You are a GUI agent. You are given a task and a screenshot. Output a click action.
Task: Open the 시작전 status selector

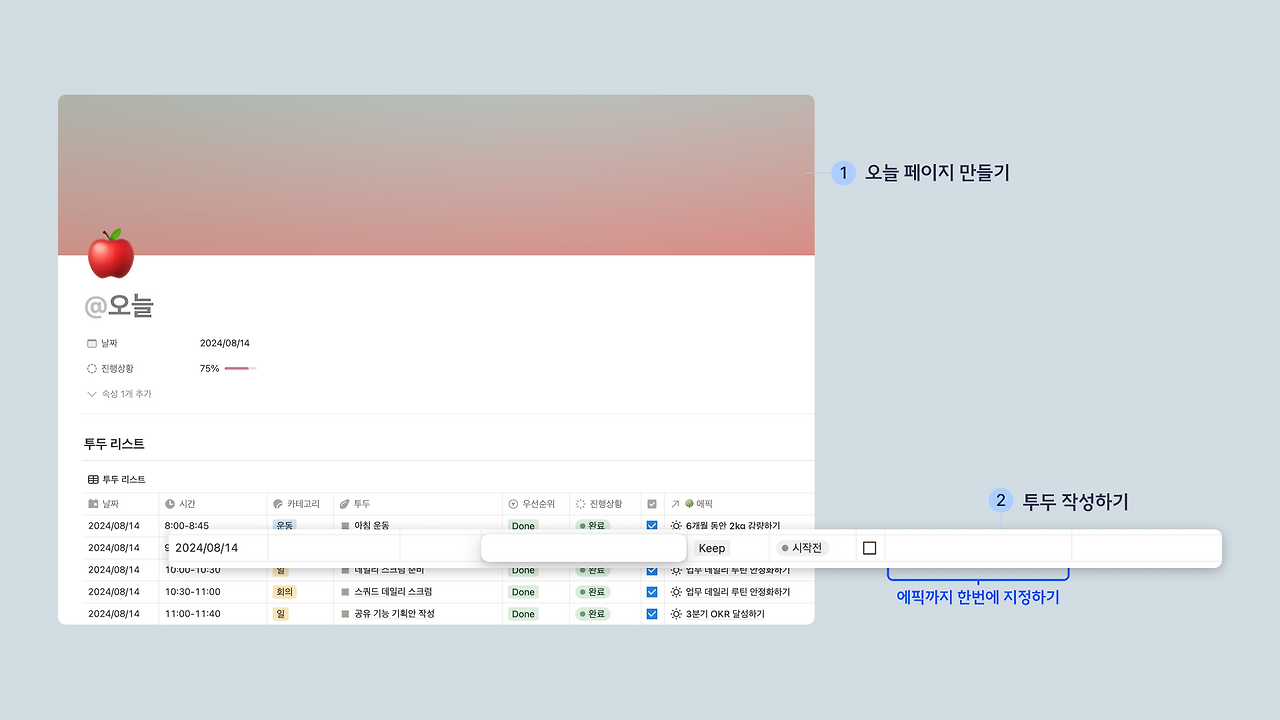(x=804, y=548)
